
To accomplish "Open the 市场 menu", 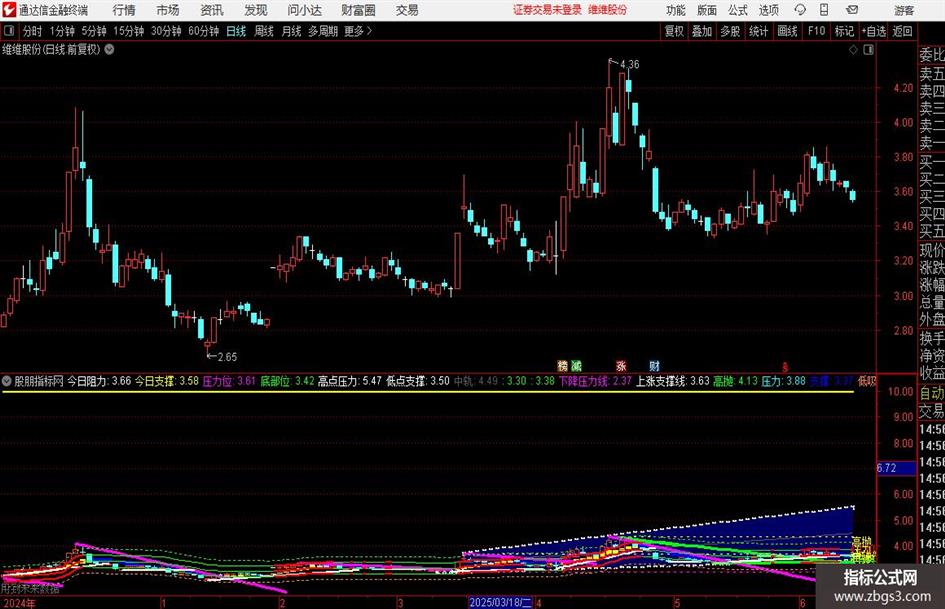I will point(168,10).
